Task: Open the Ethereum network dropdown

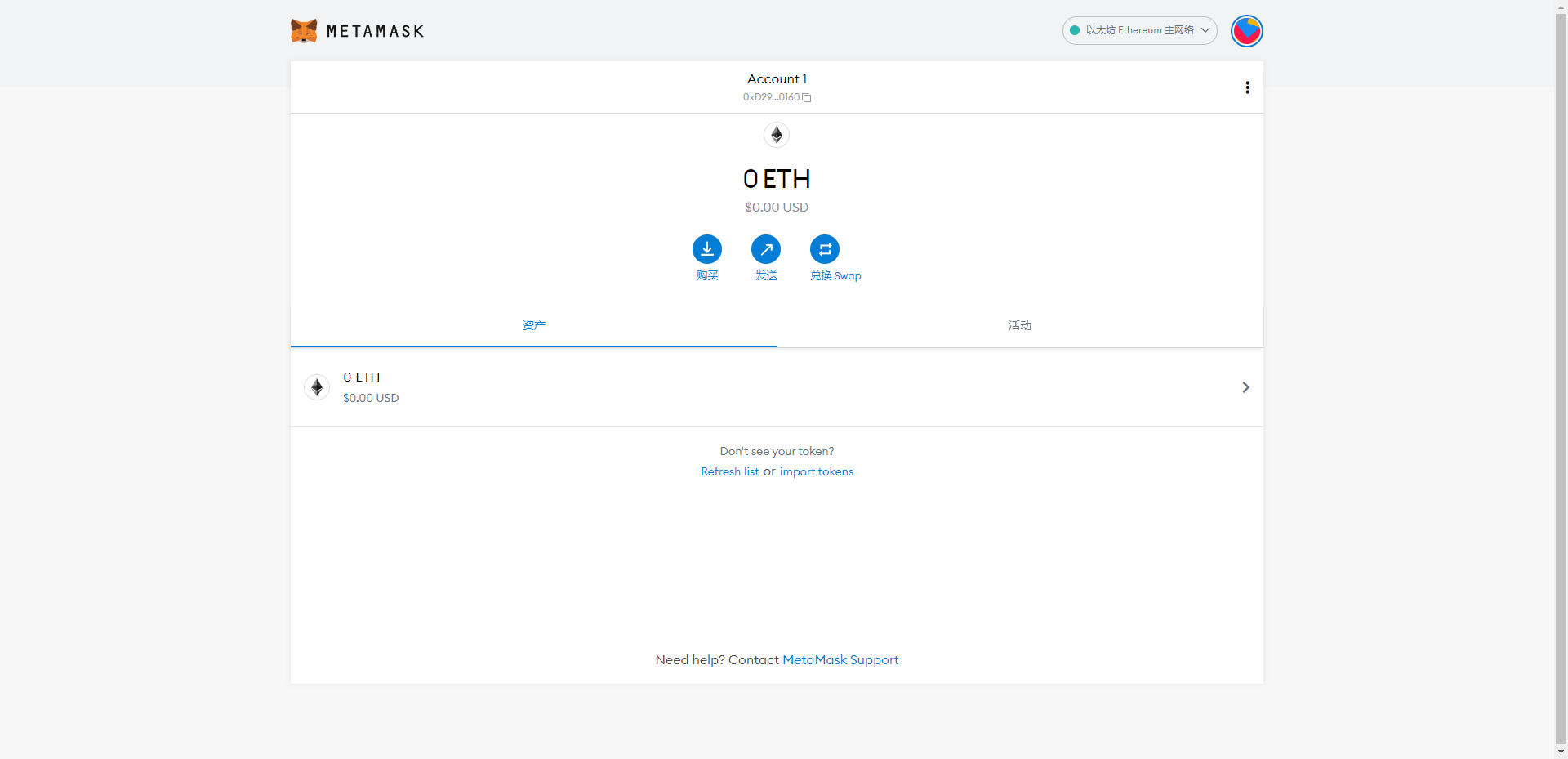Action: (x=1139, y=30)
